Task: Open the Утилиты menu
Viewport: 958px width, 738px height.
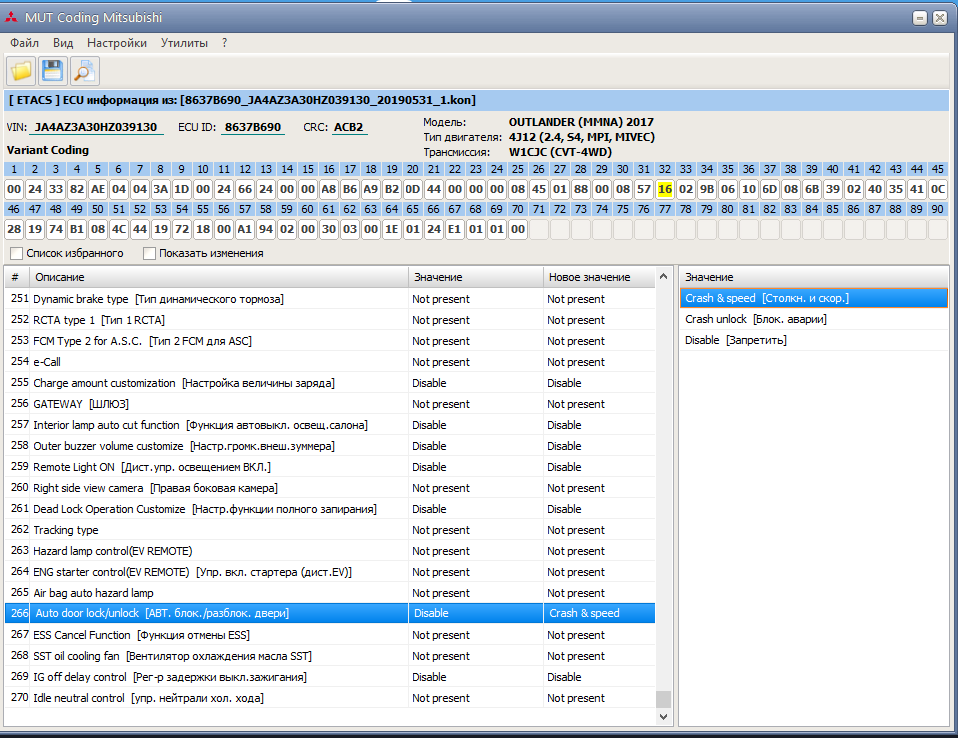Action: 184,43
